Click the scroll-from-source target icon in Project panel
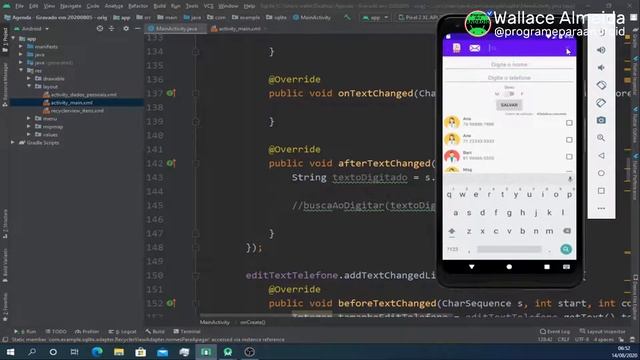The height and width of the screenshot is (360, 640). pos(100,29)
